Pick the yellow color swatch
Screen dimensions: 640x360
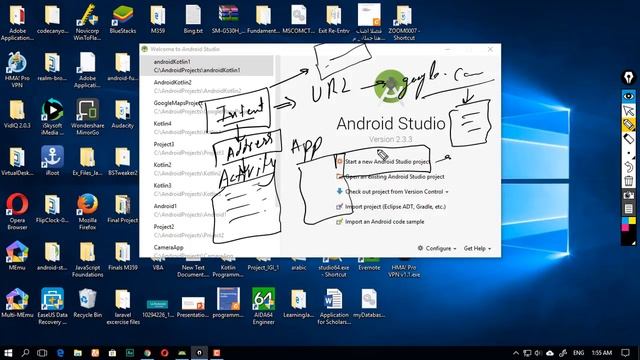coord(632,220)
